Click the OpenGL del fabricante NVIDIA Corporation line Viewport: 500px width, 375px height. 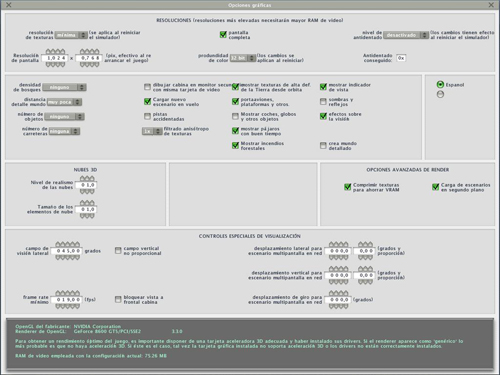(x=68, y=326)
